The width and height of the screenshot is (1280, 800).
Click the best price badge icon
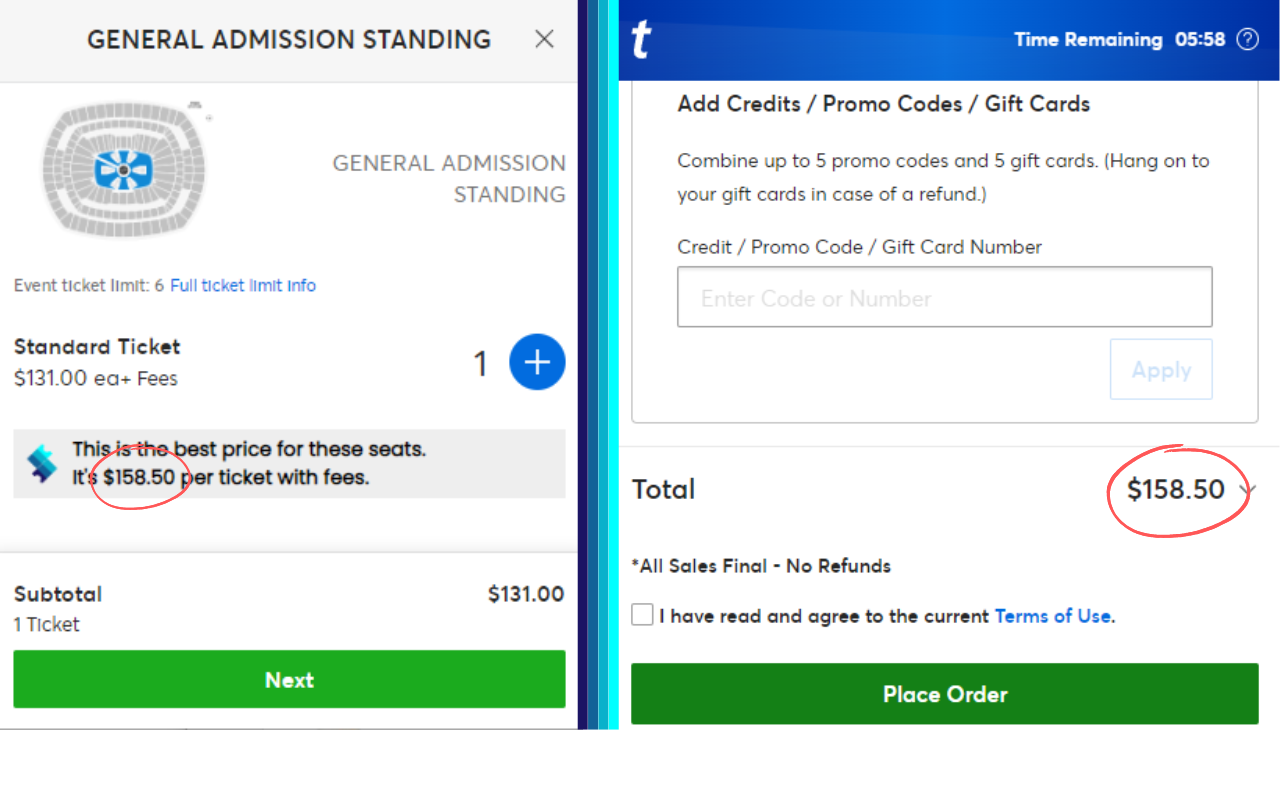click(42, 464)
